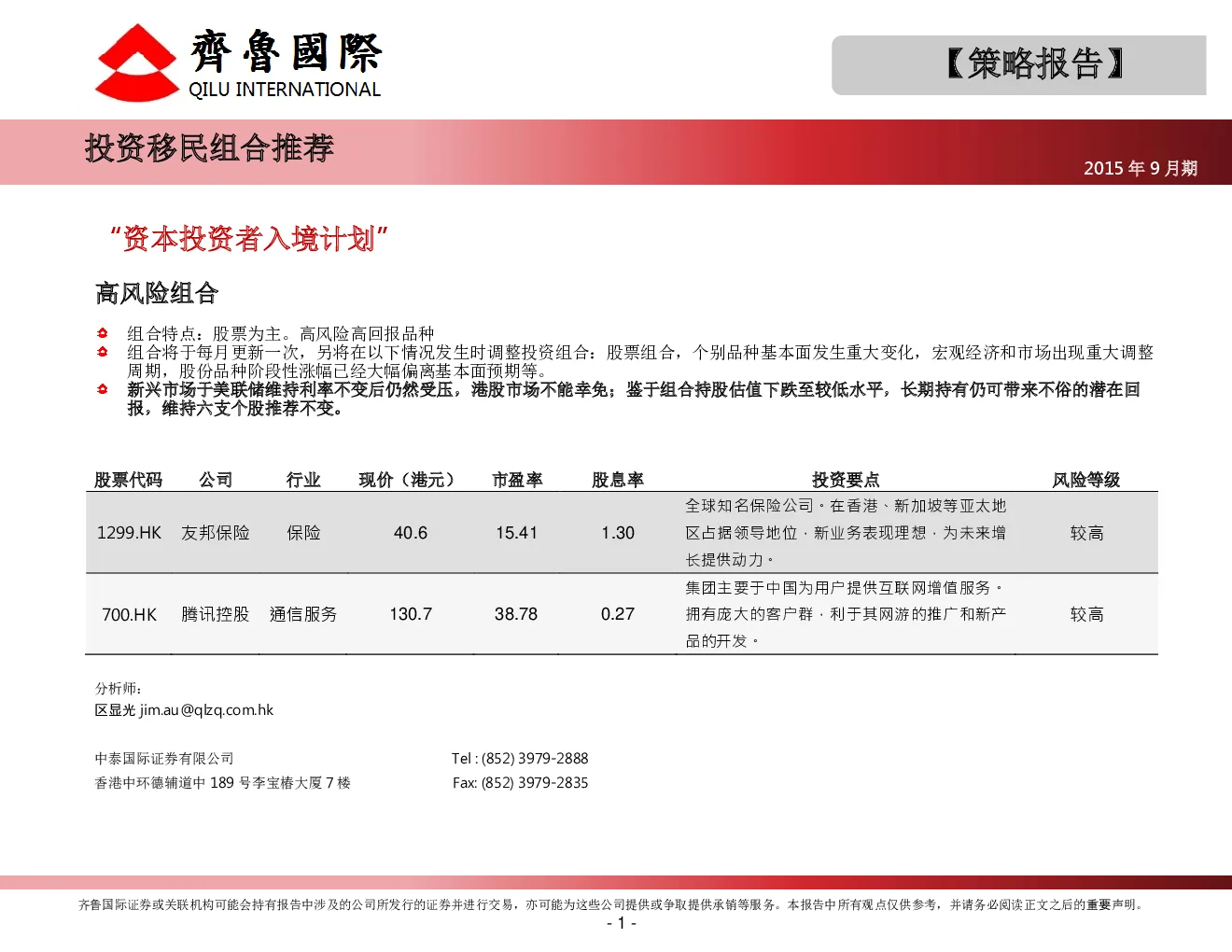Click dividend yield value 0.27
1232x952 pixels.
(x=618, y=614)
